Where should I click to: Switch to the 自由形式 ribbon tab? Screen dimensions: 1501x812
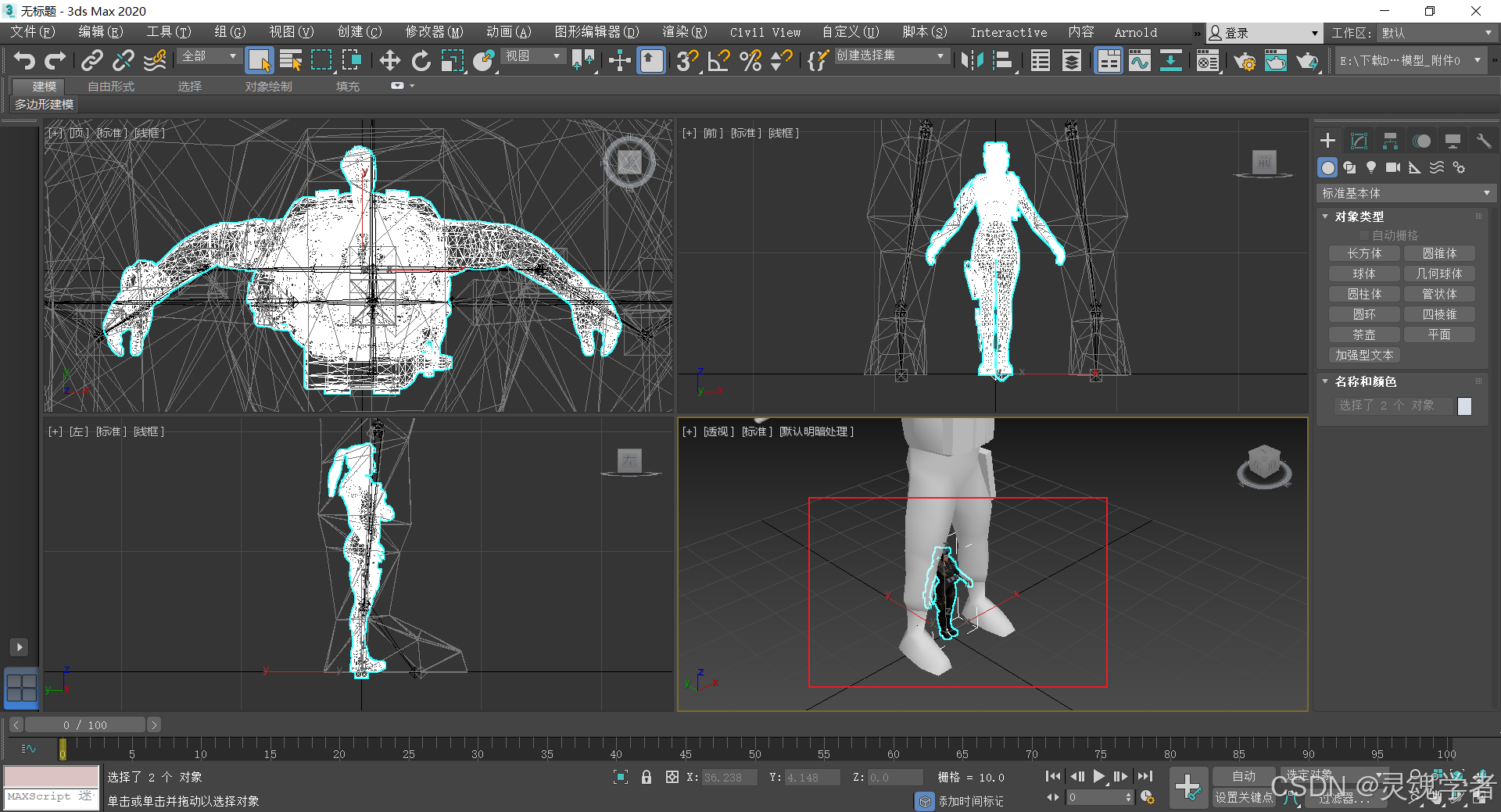(x=111, y=86)
